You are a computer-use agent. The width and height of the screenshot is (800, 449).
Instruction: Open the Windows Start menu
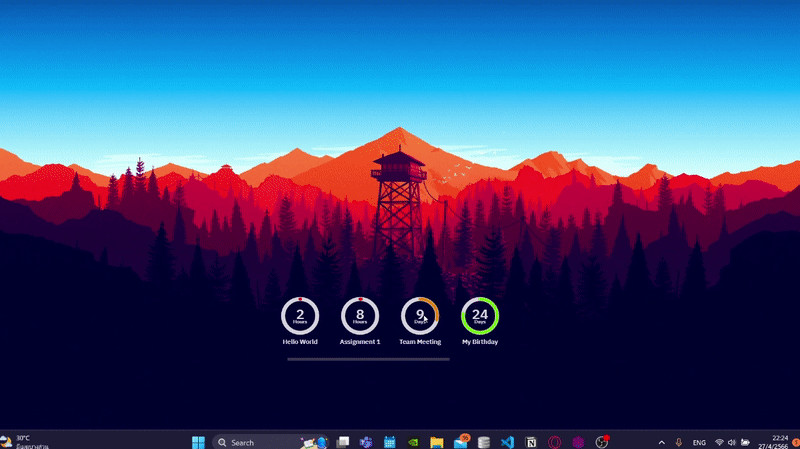pos(198,442)
